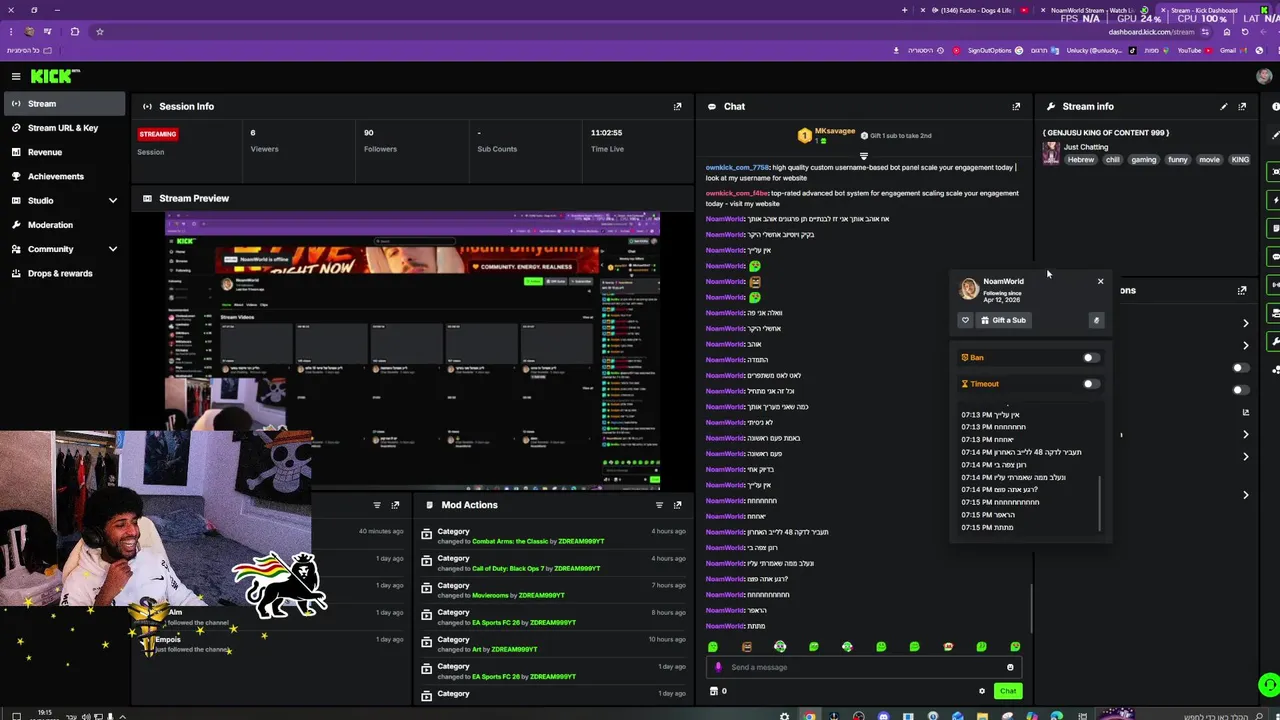1280x720 pixels.
Task: Open the profile avatar menu
Action: click(x=1264, y=76)
